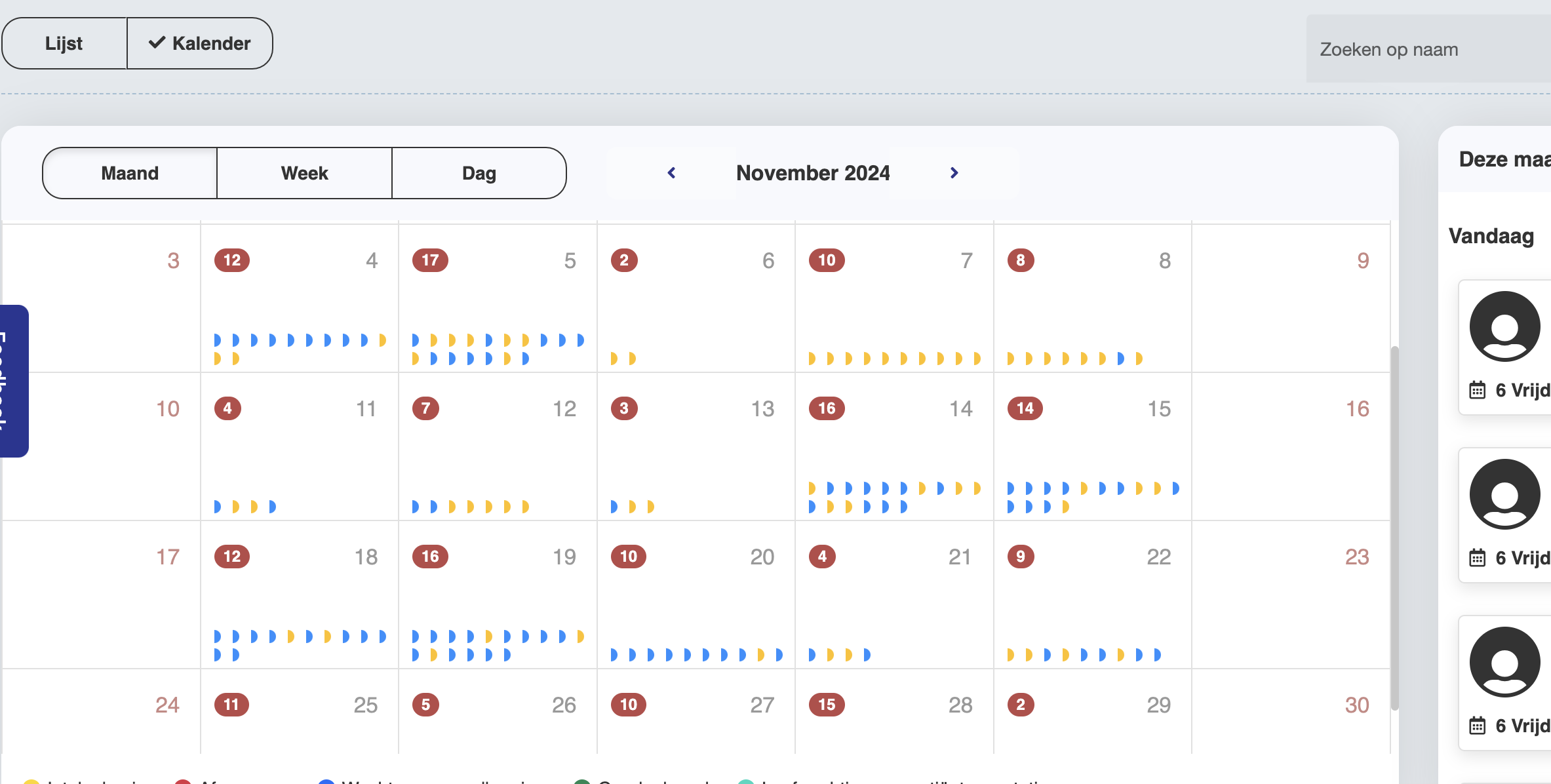Click the red 2 badge on November 29
This screenshot has height=784, width=1551.
1020,705
